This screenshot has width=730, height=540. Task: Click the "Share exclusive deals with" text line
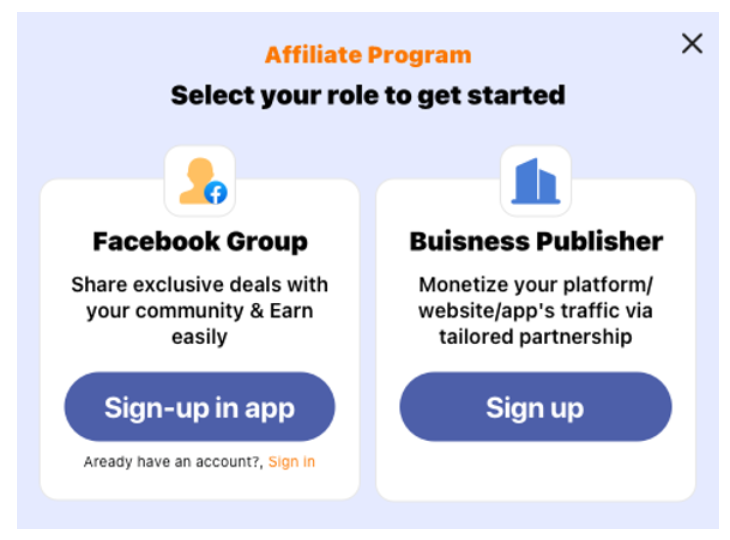[200, 284]
